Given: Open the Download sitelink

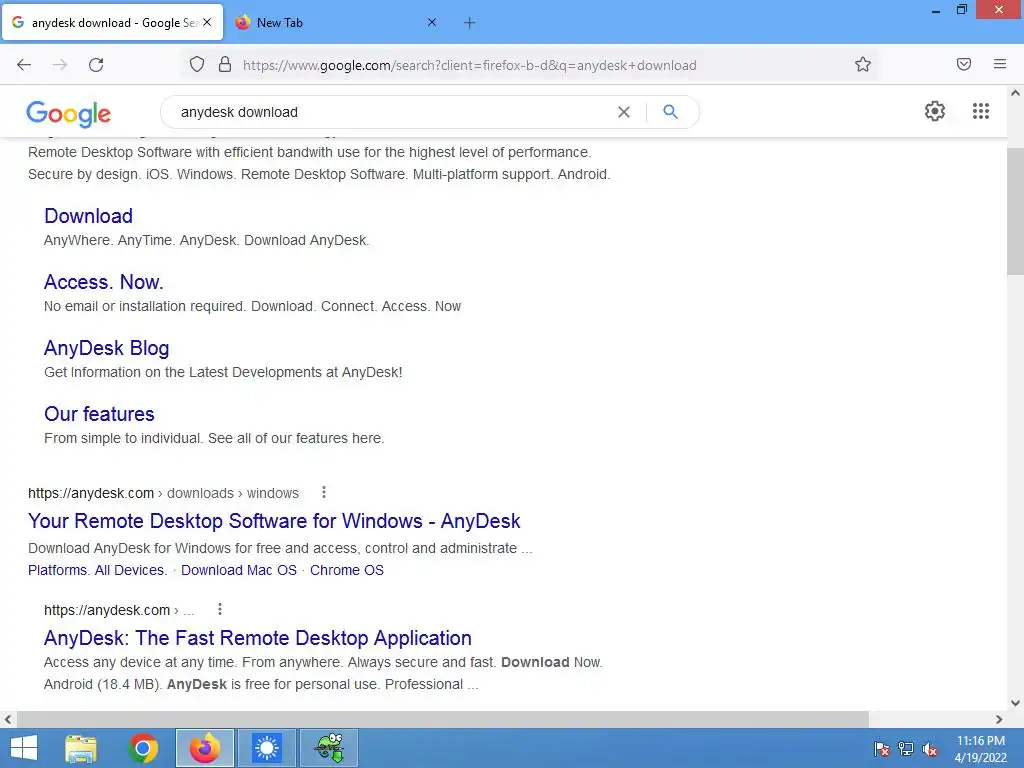Looking at the screenshot, I should [x=88, y=216].
